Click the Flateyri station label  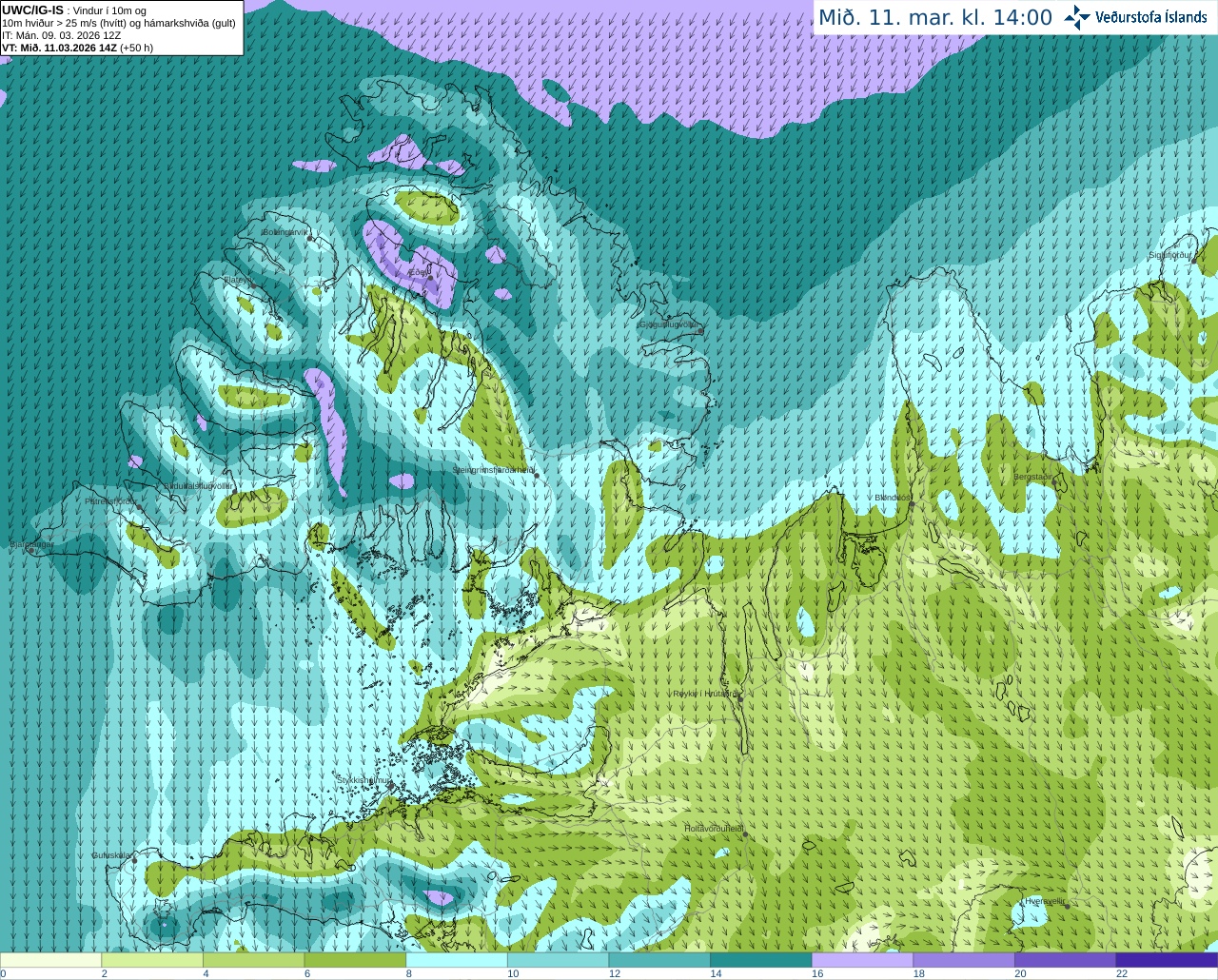click(237, 280)
